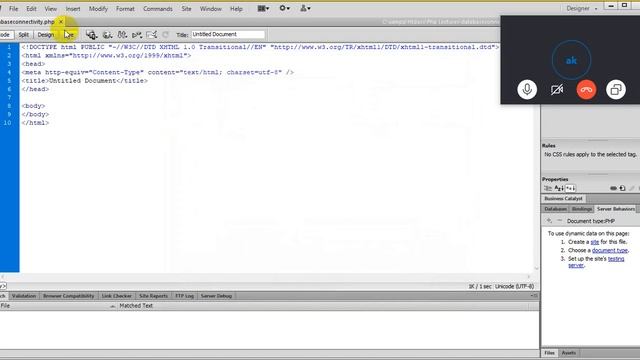The width and height of the screenshot is (640, 360).
Task: Toggle the video camera in call overlay
Action: pos(557,89)
